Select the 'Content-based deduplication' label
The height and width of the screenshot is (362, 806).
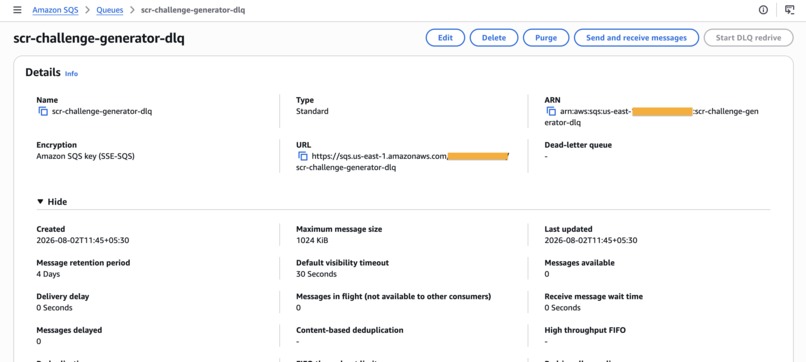click(x=350, y=330)
